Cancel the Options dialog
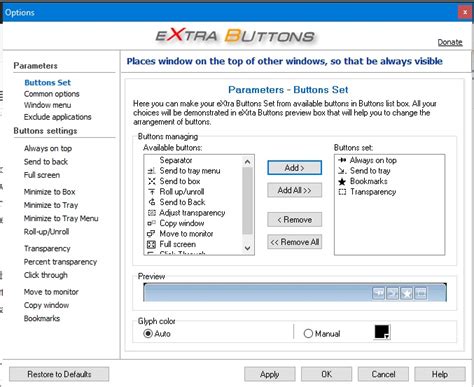This screenshot has width=474, height=387. [x=383, y=374]
